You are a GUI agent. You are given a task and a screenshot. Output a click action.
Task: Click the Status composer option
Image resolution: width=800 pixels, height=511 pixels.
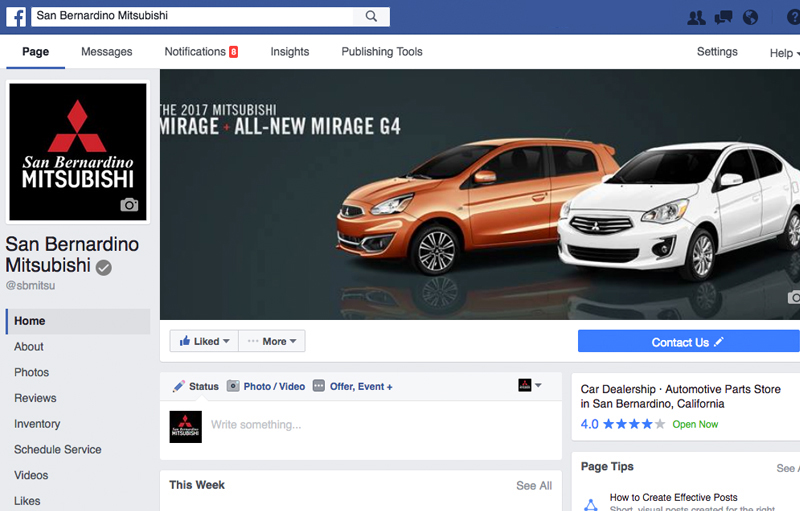(204, 387)
